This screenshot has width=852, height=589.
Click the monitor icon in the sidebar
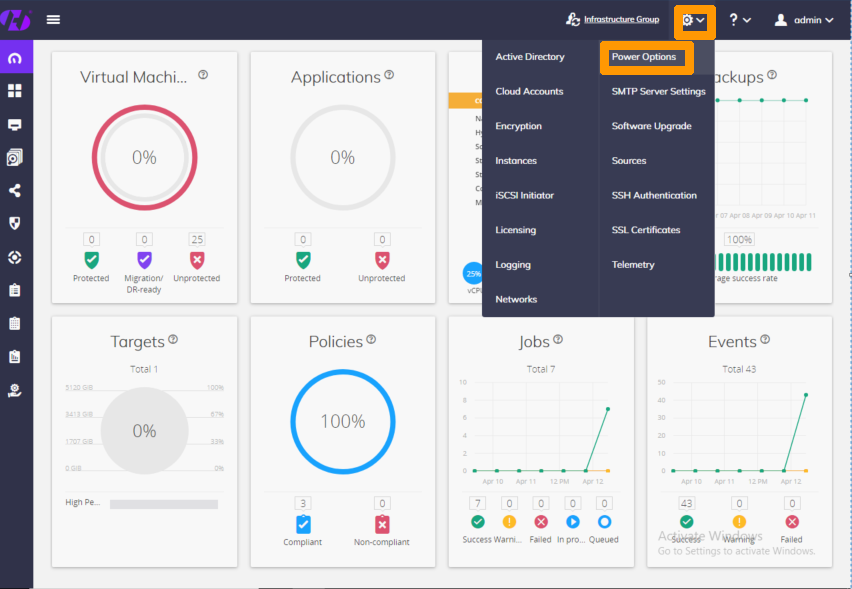pyautogui.click(x=15, y=125)
